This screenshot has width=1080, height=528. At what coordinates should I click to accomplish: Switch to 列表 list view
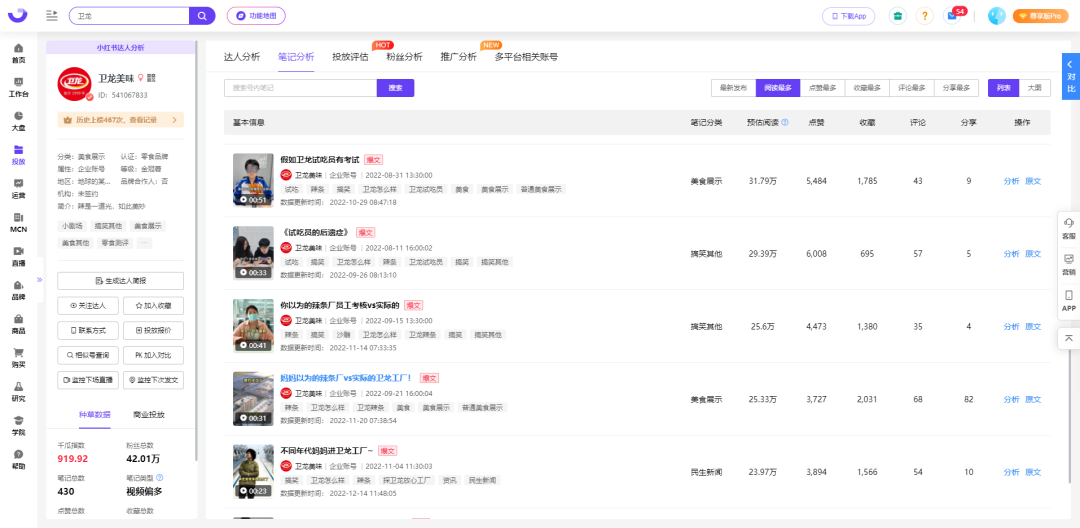coord(1003,88)
